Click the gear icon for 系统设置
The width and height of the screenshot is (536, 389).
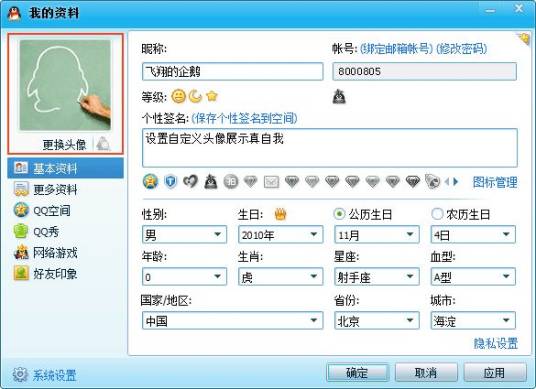click(20, 375)
